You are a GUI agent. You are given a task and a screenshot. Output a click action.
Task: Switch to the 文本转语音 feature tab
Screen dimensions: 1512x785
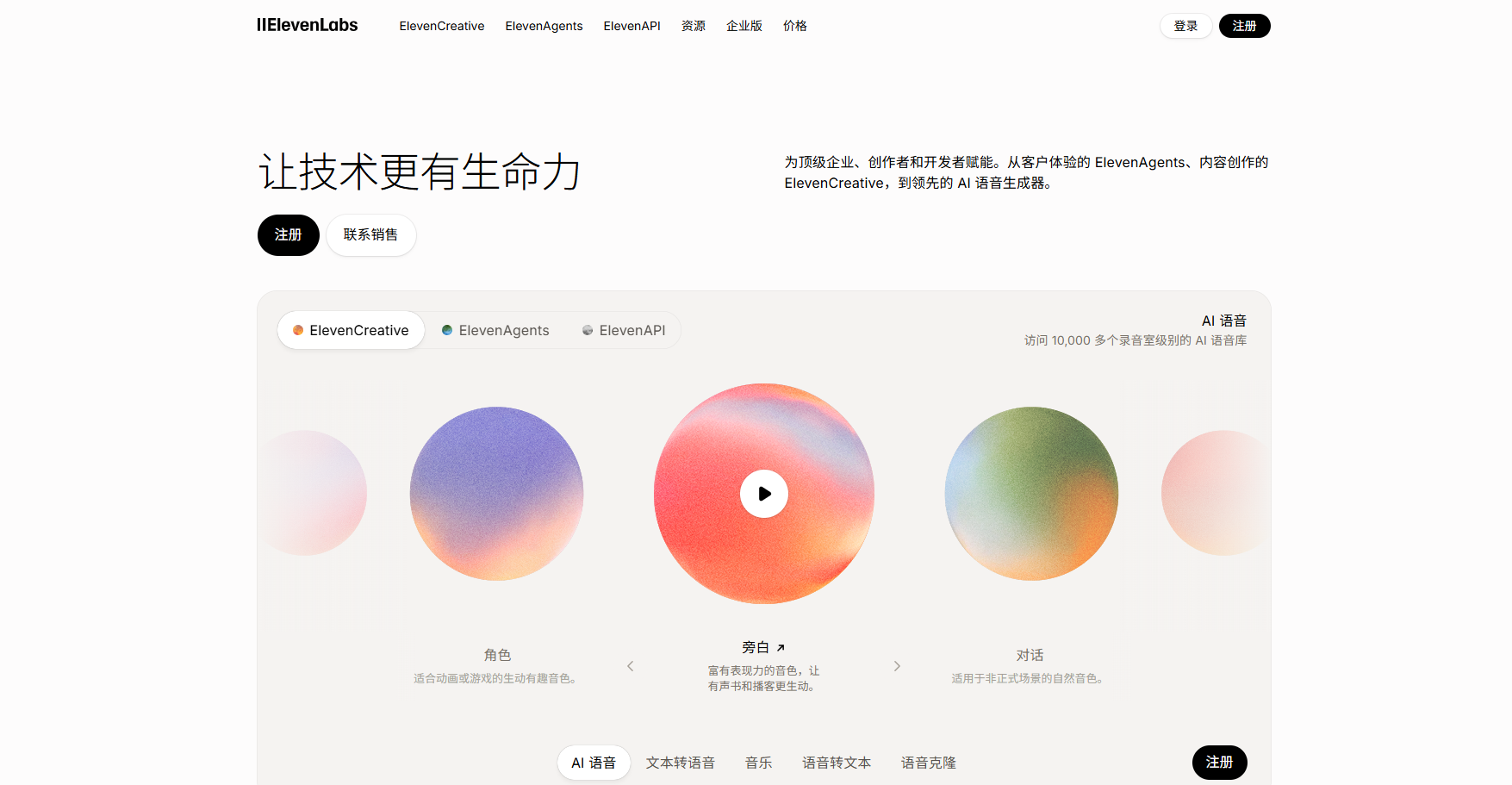coord(681,763)
